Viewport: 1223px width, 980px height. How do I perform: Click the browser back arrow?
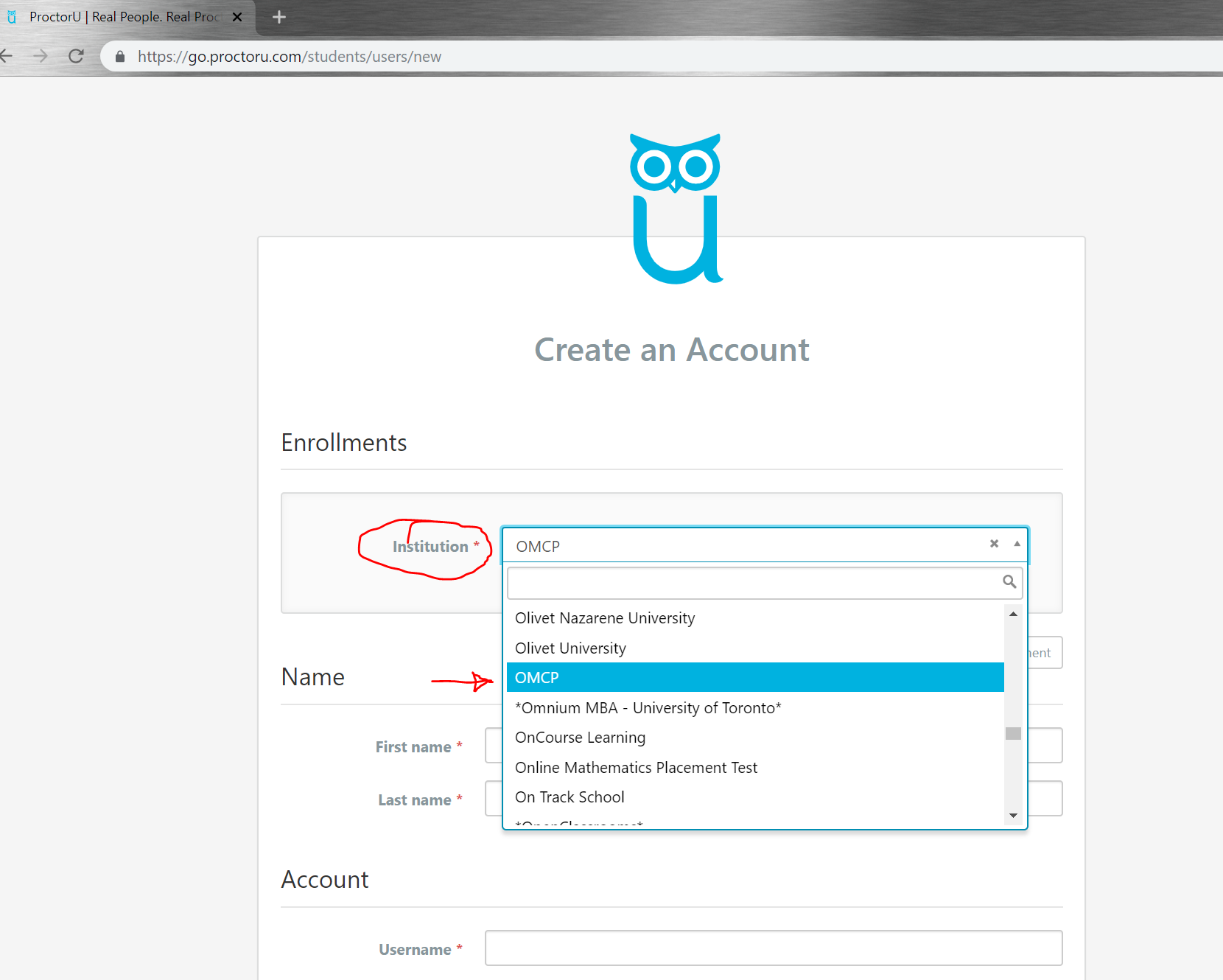6,56
